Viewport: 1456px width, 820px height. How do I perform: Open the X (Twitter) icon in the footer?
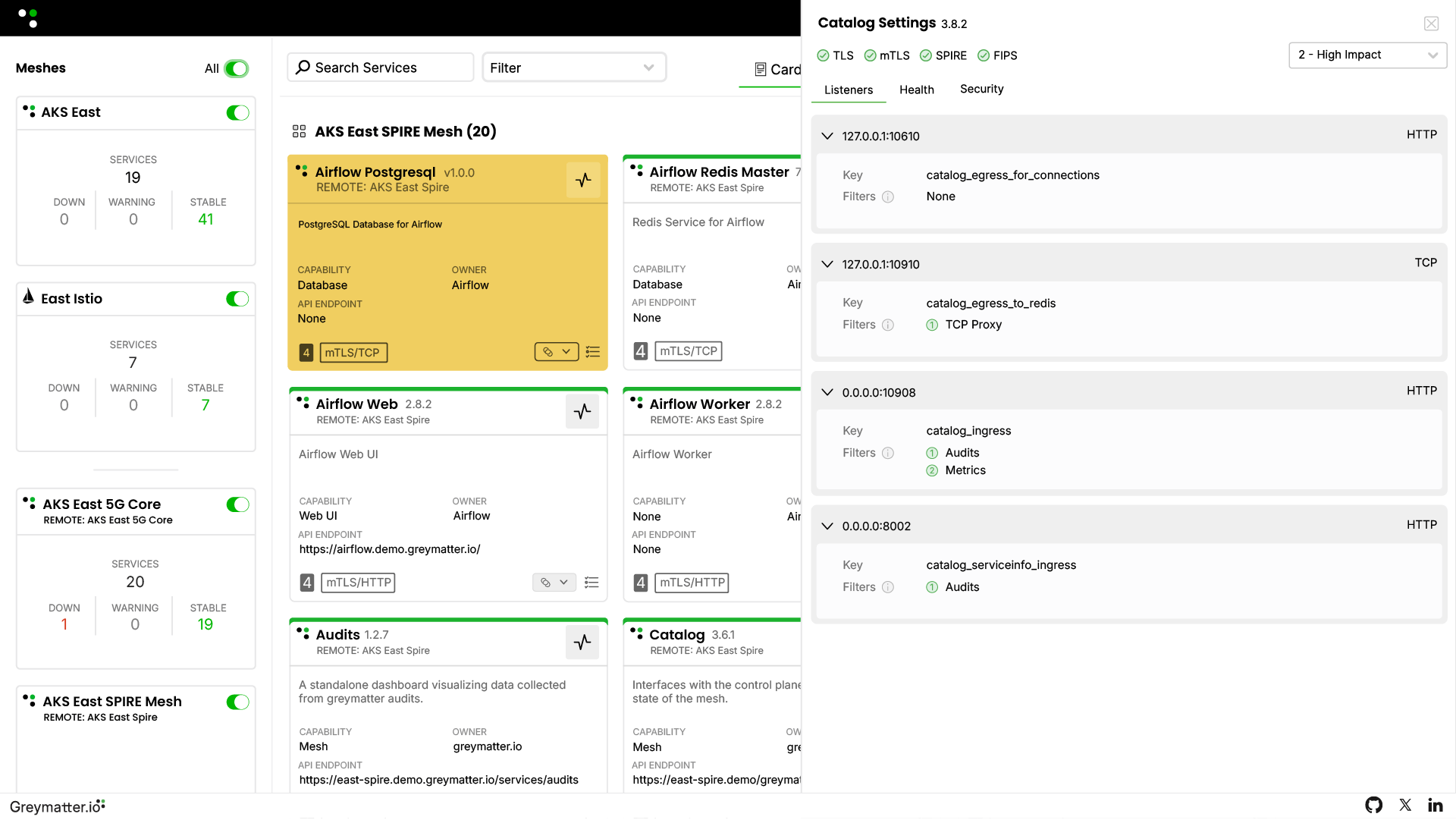1405,805
